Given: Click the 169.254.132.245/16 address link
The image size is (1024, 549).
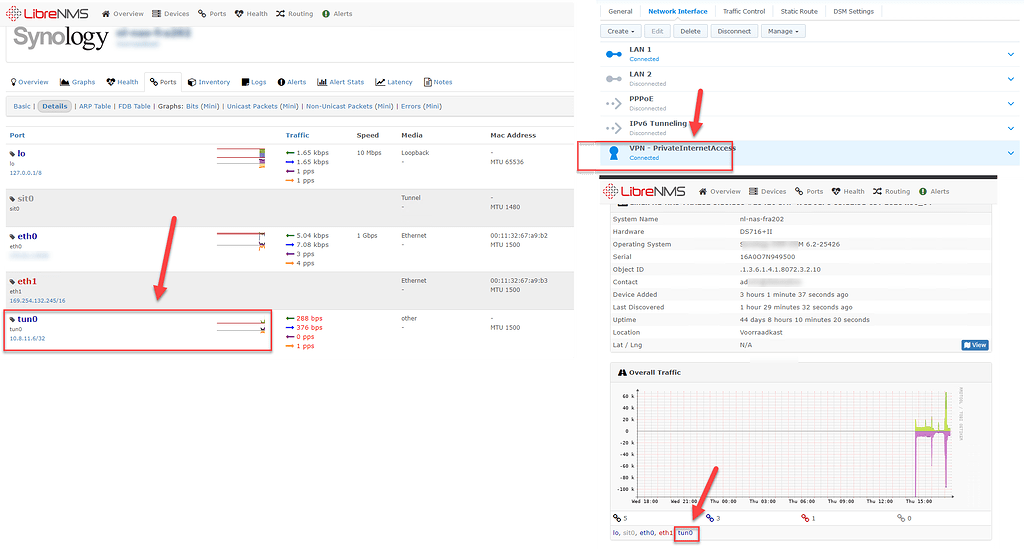Looking at the screenshot, I should point(37,301).
